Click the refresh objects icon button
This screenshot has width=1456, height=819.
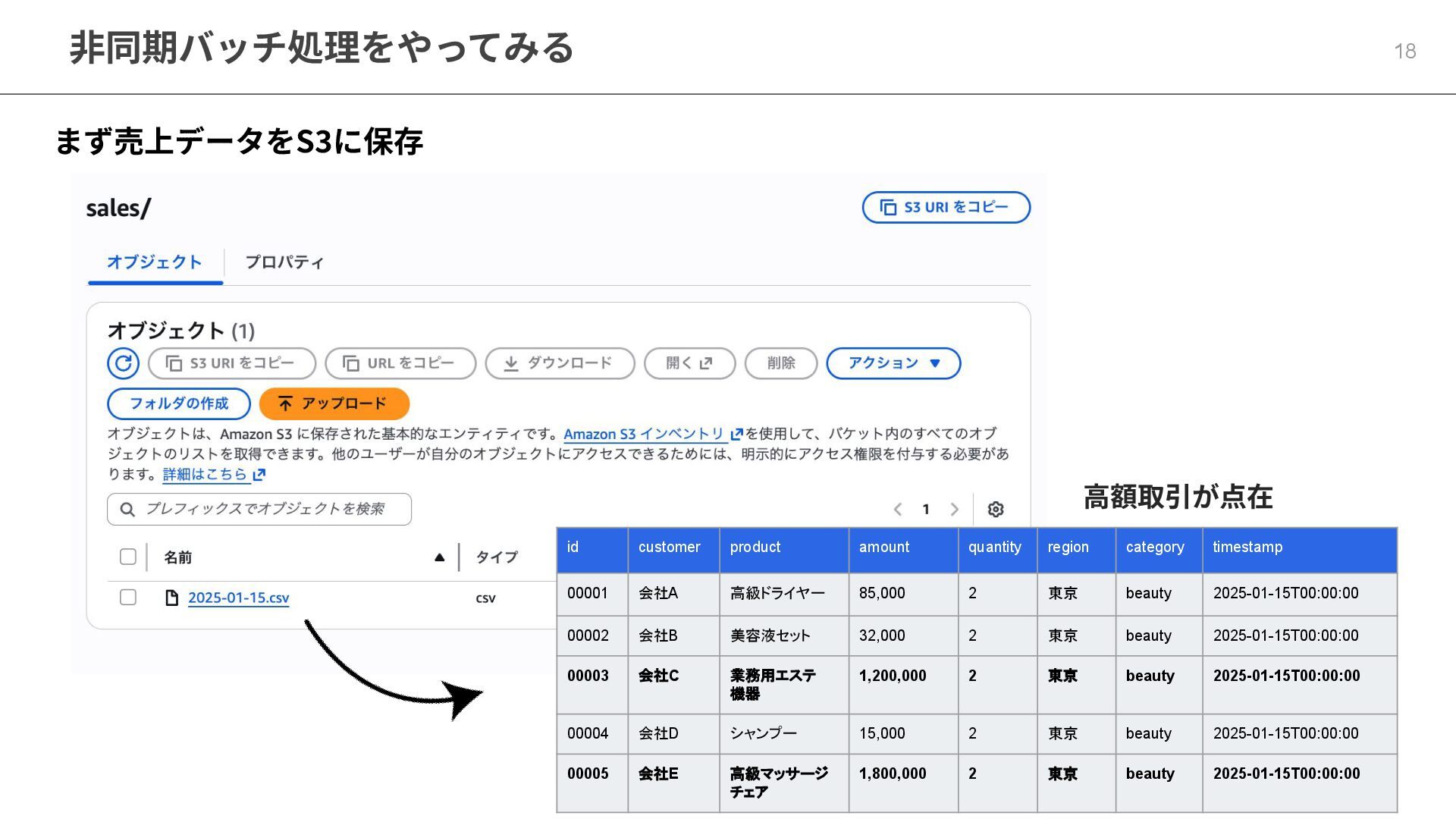123,363
